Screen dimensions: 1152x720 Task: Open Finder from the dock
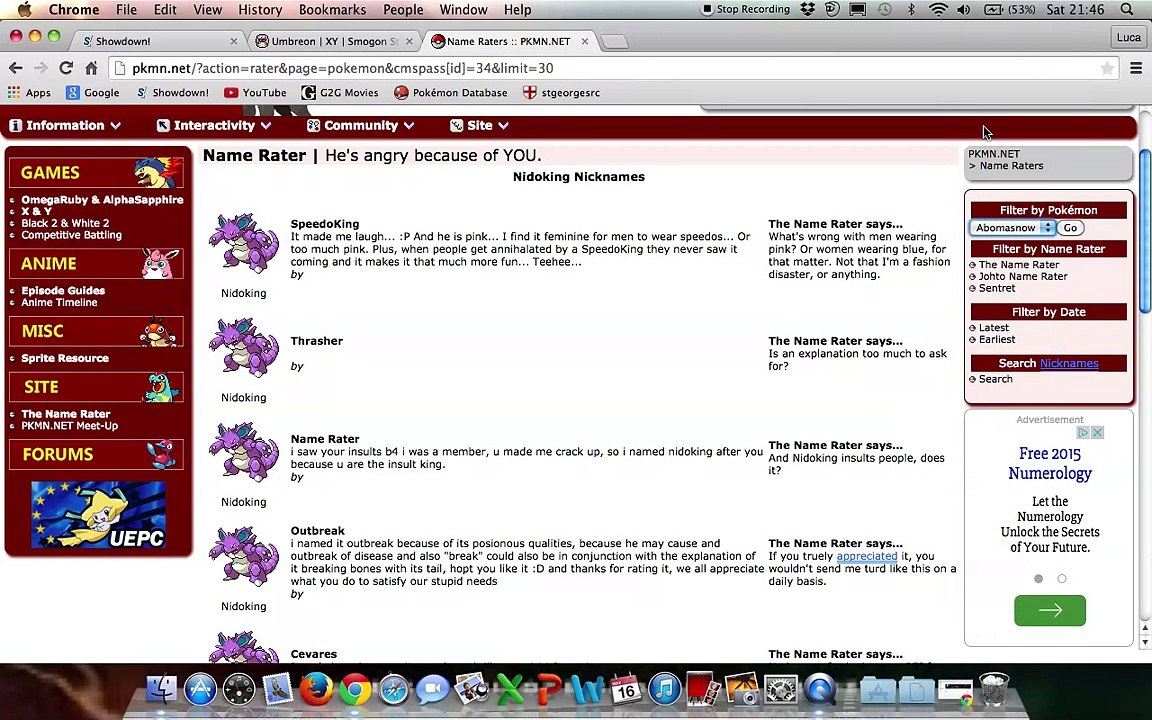[161, 689]
